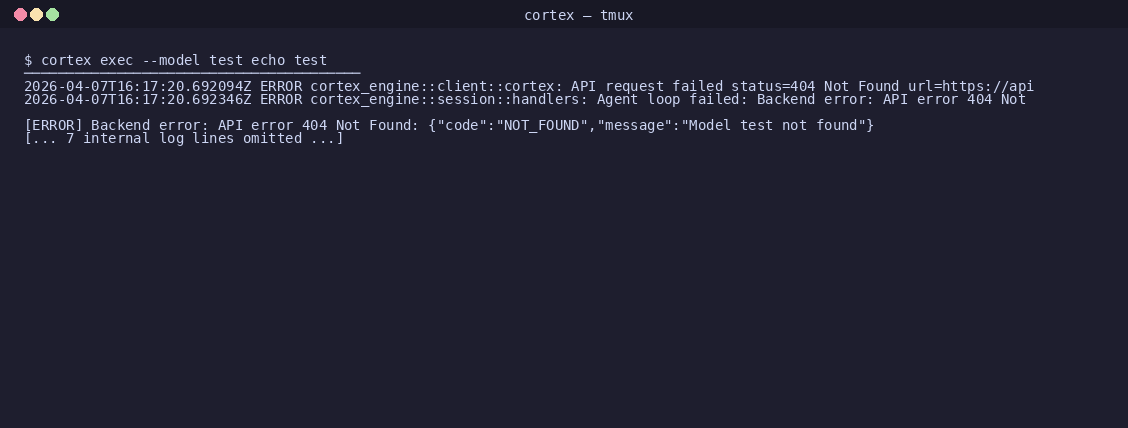Viewport: 1128px width, 428px height.
Task: Click the first timestamp 2026-04-07T16:17:20.692094Z
Action: [137, 86]
